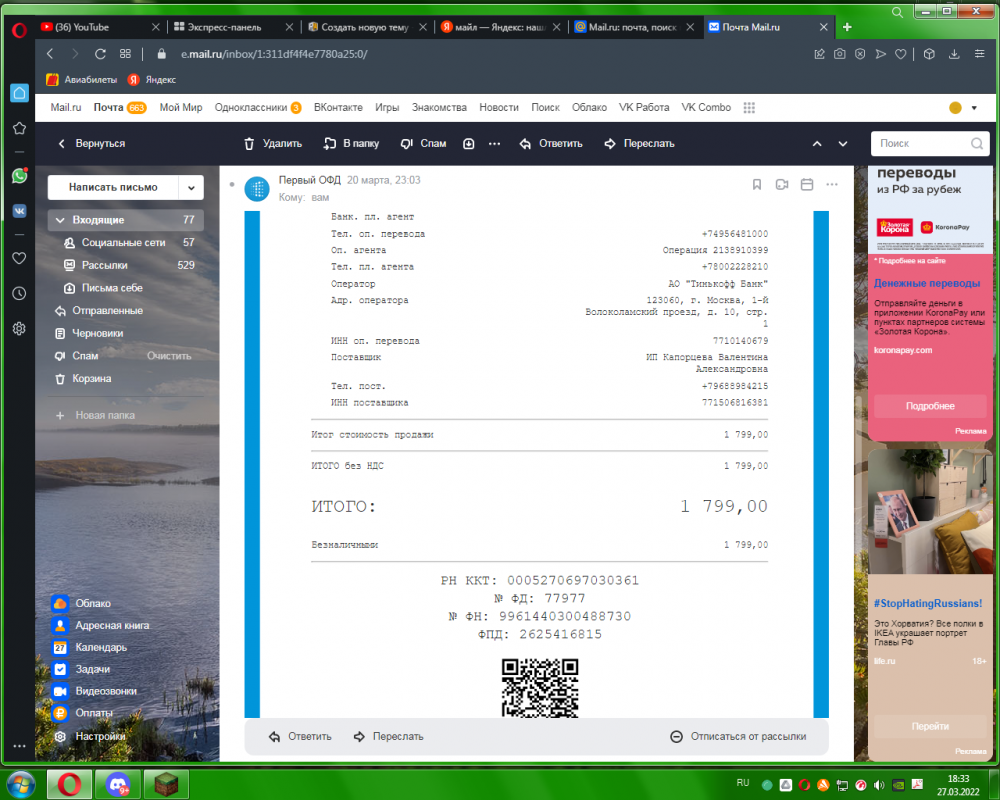Go to the previous email with the up arrow
Viewport: 1000px width, 800px height.
[x=817, y=144]
